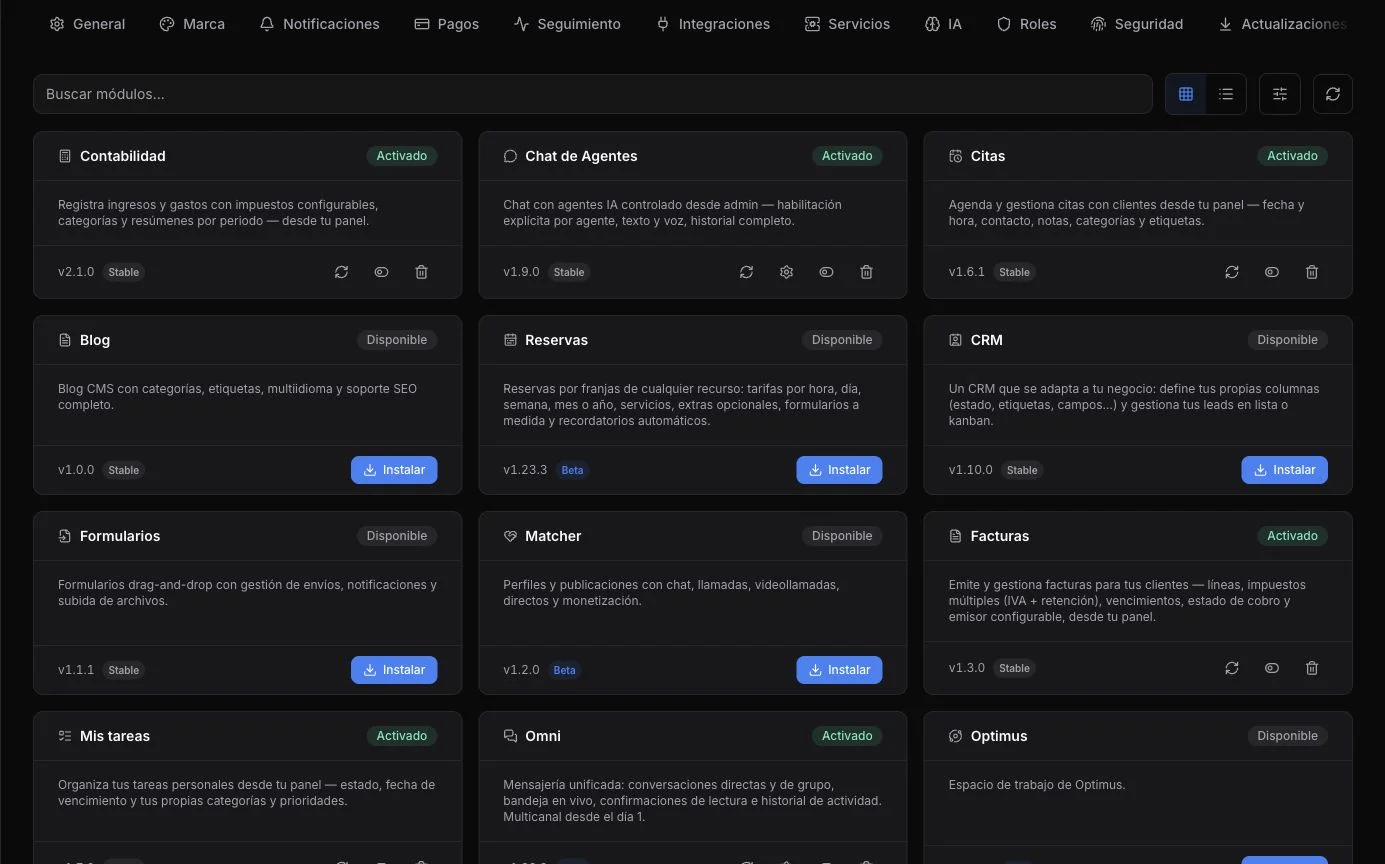Delete the Contabilidad module
The image size is (1385, 864).
point(422,272)
